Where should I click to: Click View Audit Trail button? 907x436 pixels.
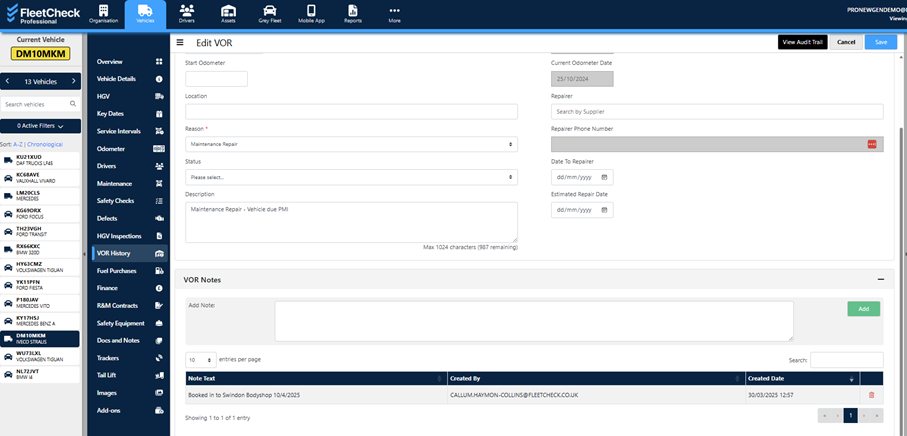803,42
